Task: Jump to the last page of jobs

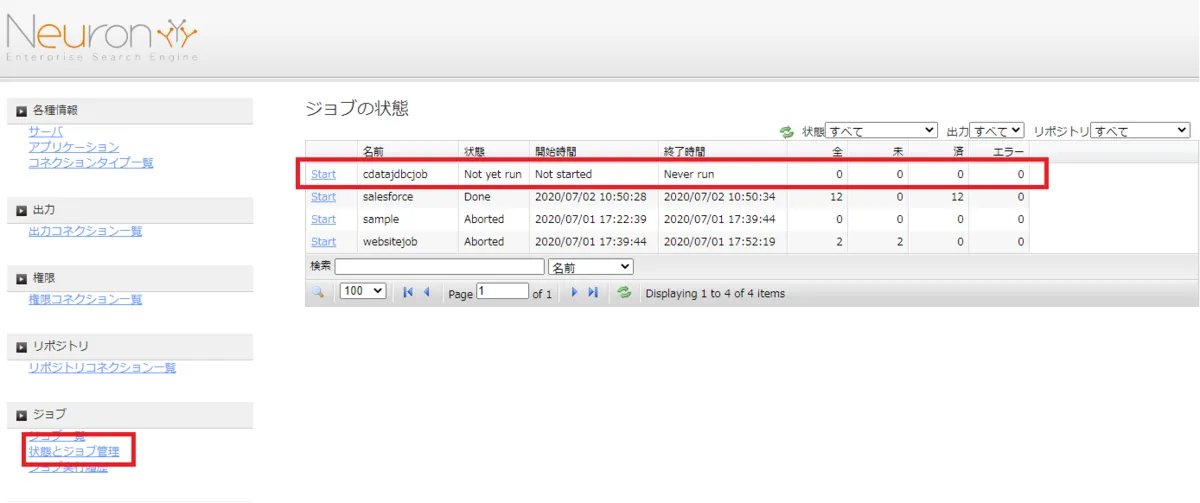Action: [593, 292]
